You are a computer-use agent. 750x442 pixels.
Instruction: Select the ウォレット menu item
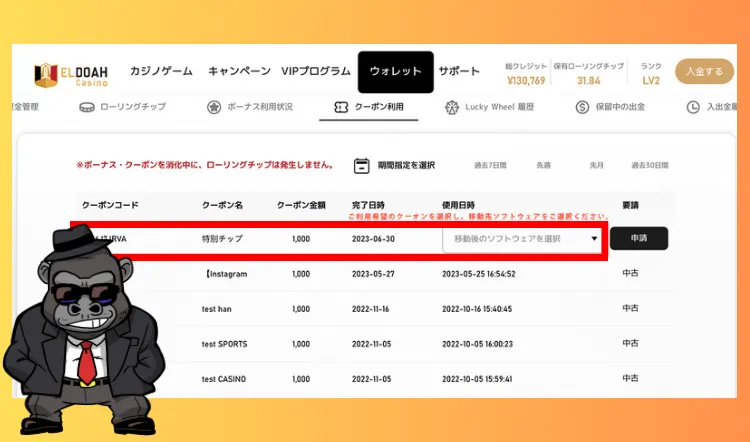click(396, 72)
